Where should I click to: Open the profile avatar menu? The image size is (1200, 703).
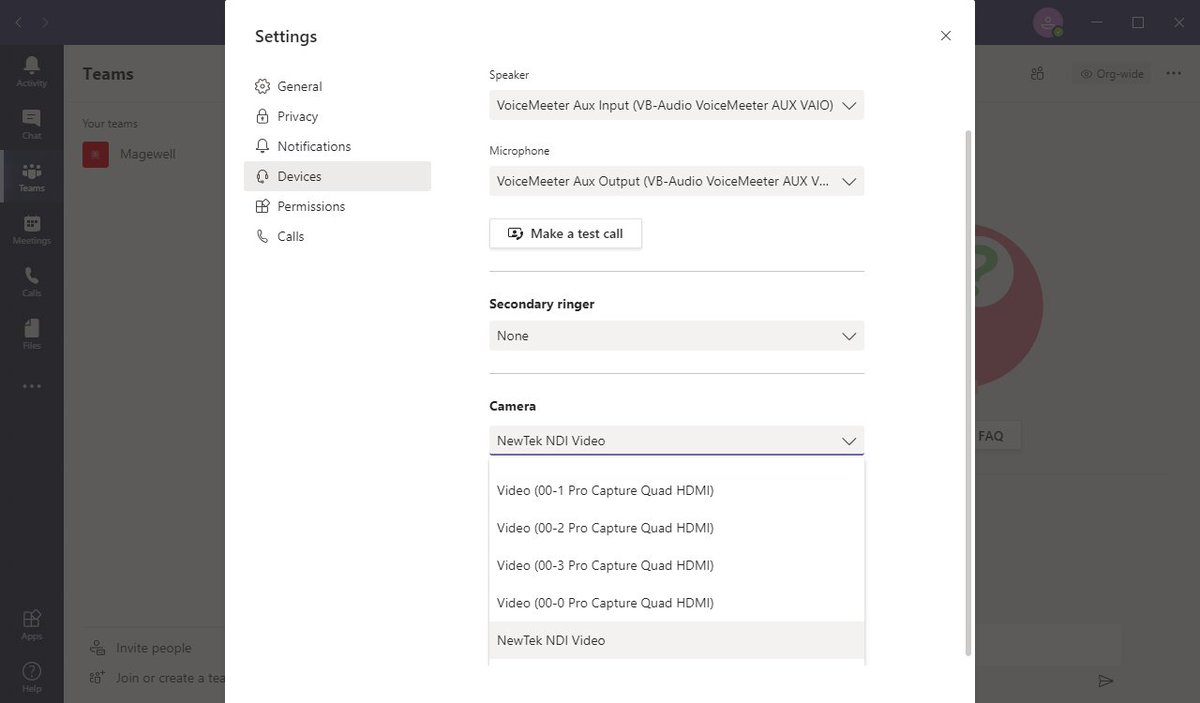click(x=1048, y=22)
